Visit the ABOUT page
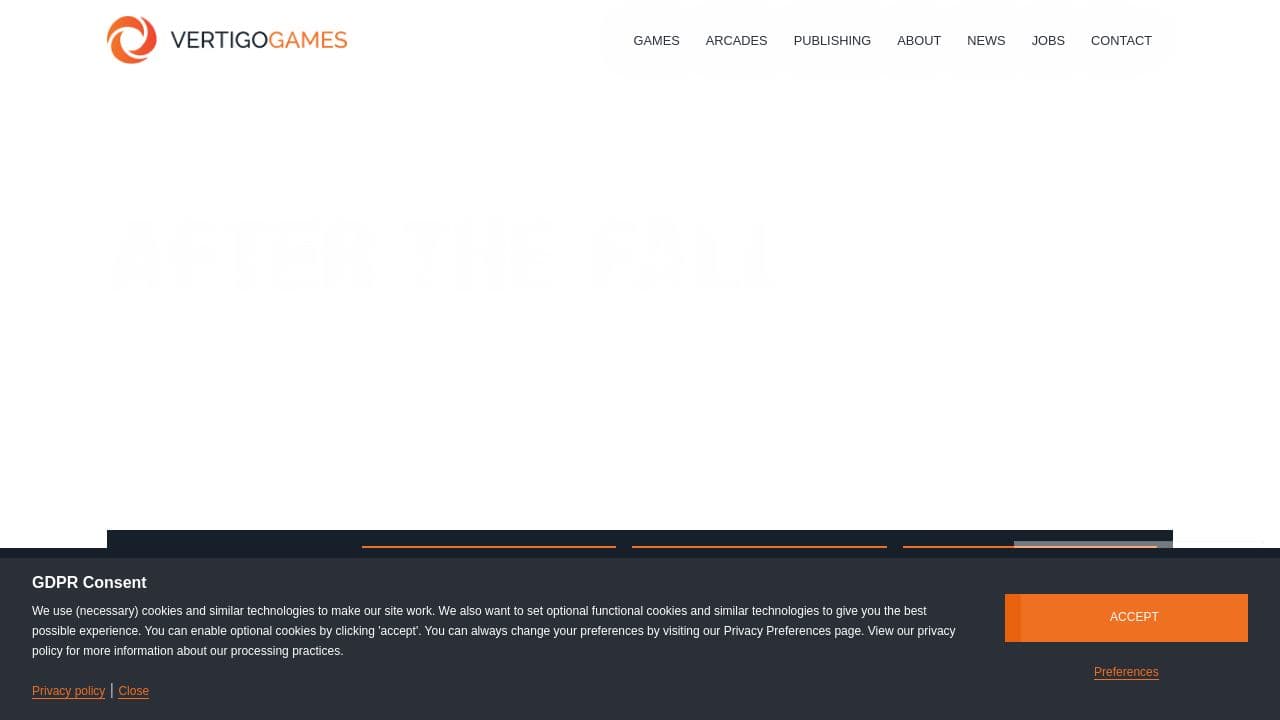The height and width of the screenshot is (720, 1280). pos(919,41)
